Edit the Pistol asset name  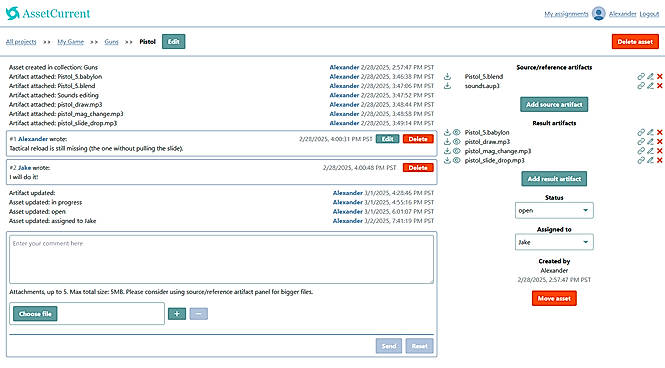(x=173, y=42)
